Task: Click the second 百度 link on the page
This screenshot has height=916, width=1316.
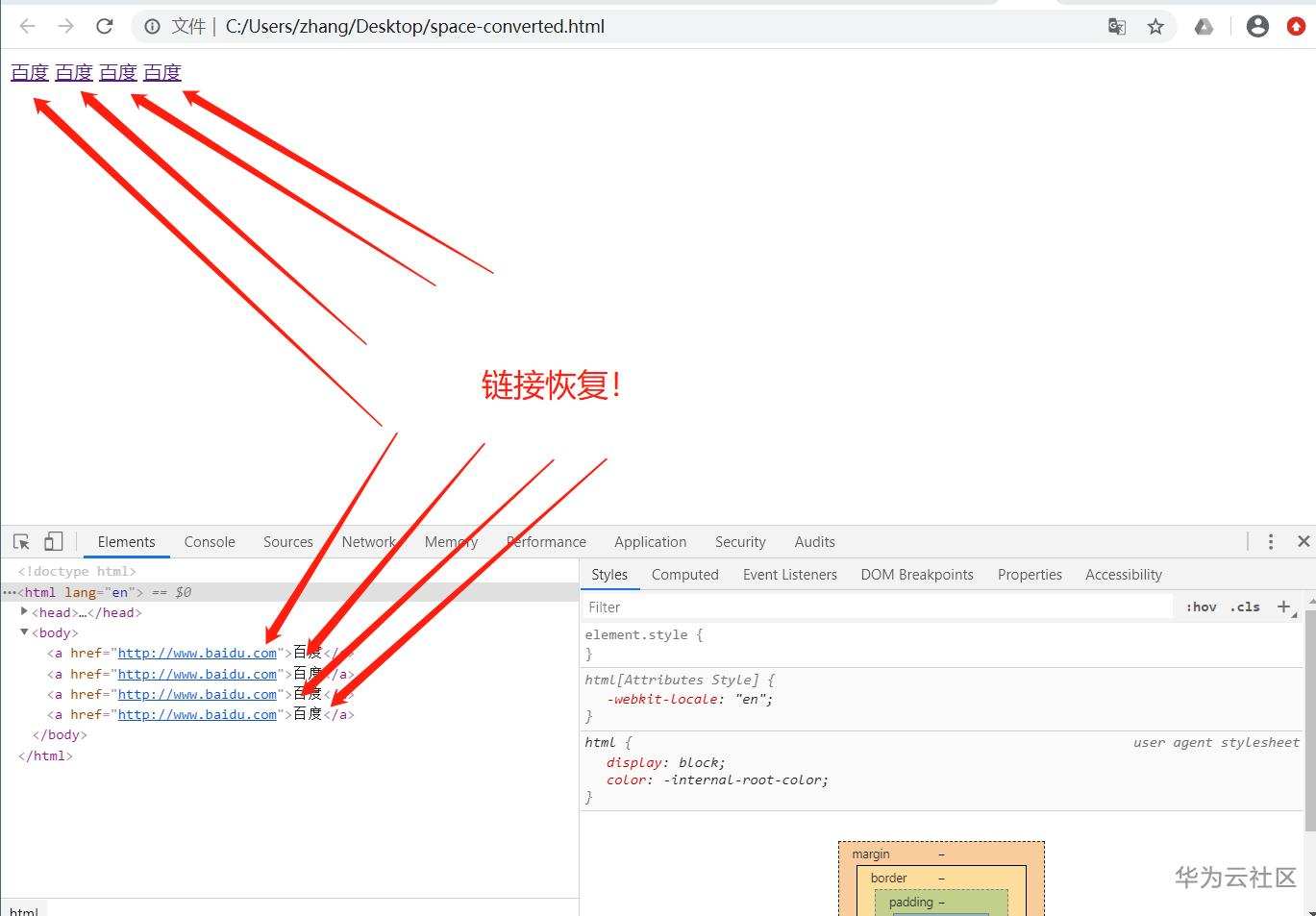Action: (74, 72)
